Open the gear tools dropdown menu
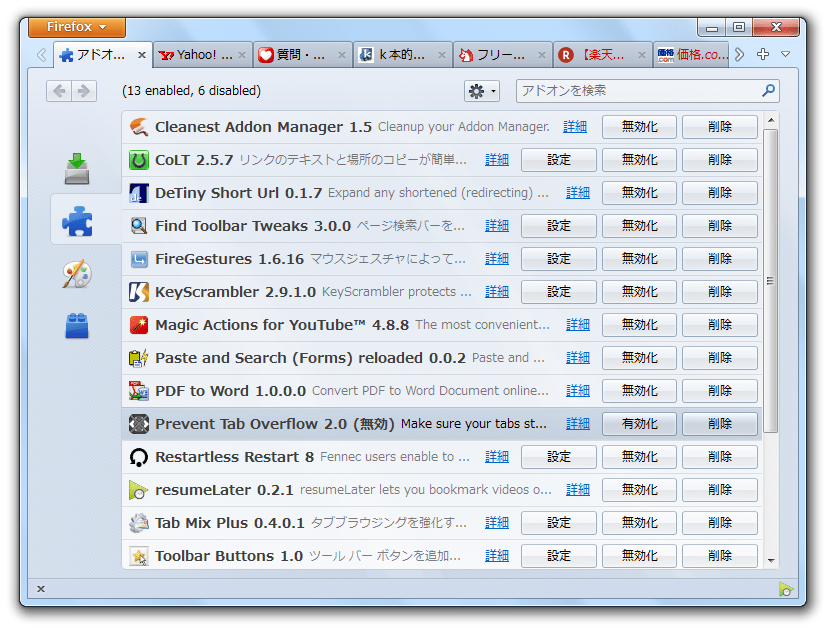 click(x=482, y=91)
